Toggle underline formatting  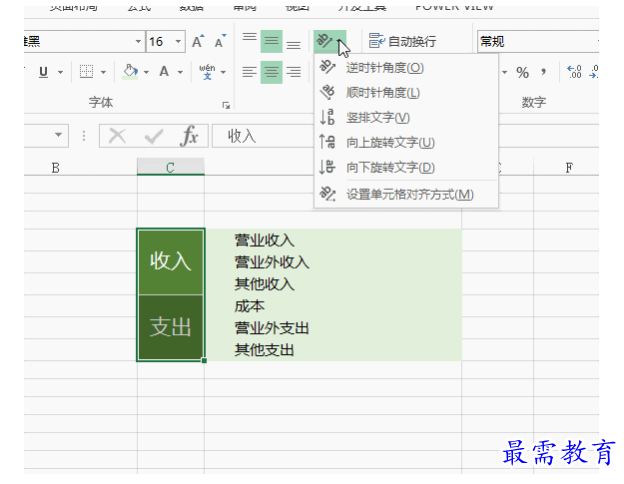pos(43,72)
